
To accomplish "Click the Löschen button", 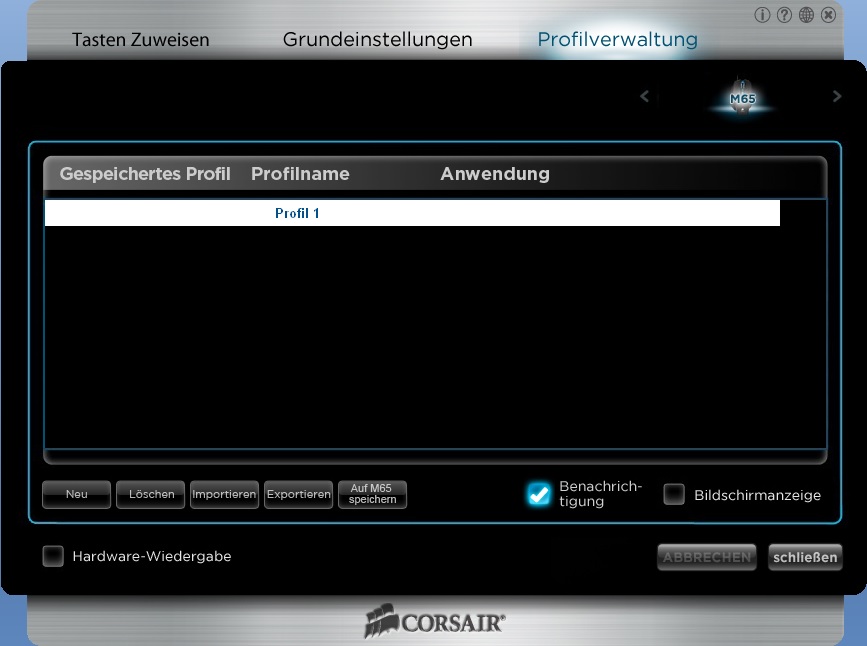I will pos(150,494).
